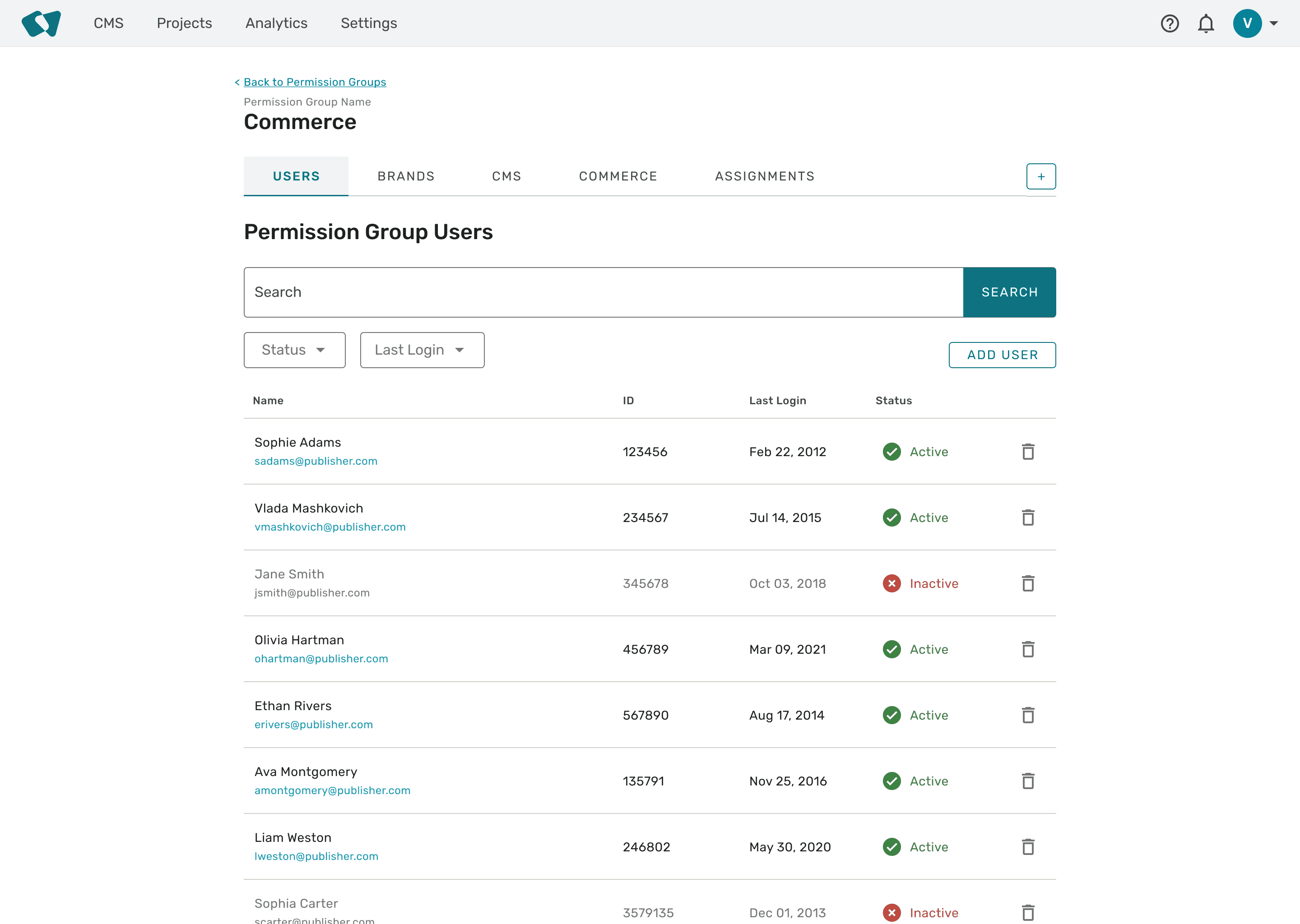This screenshot has height=924, width=1300.
Task: Go back to Permission Groups
Action: [314, 82]
